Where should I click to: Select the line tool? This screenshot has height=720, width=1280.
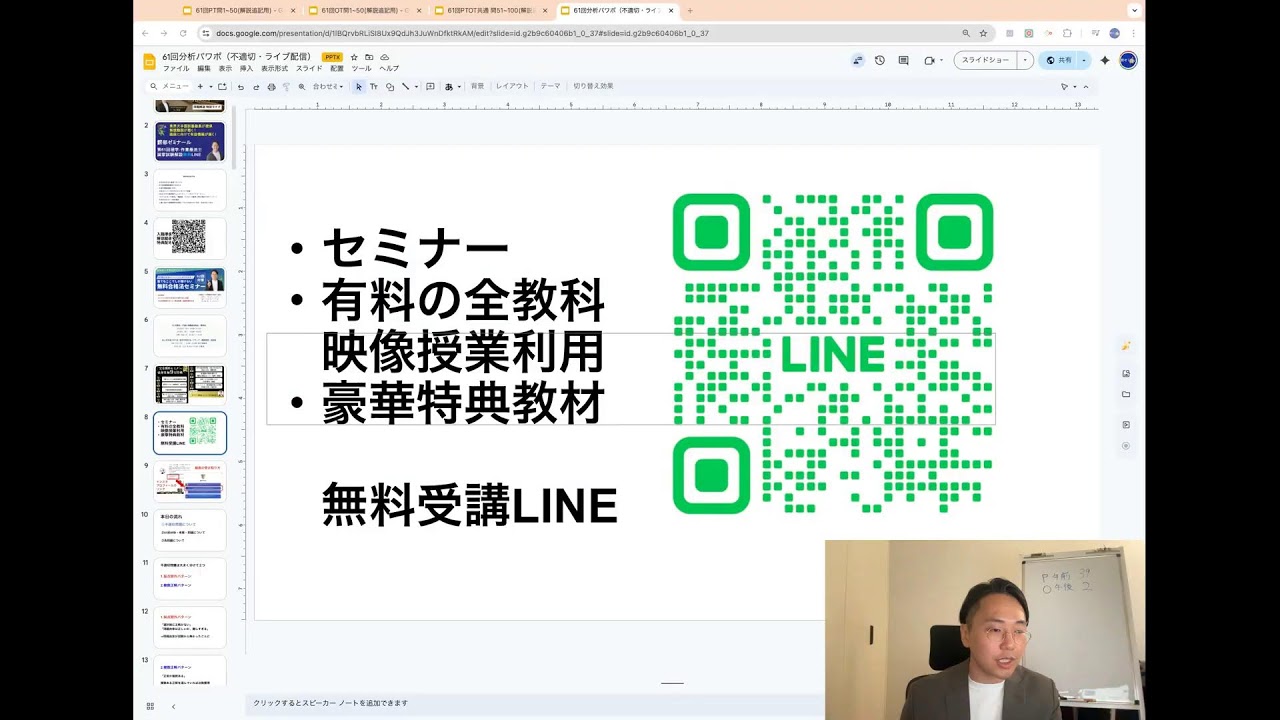coord(405,87)
